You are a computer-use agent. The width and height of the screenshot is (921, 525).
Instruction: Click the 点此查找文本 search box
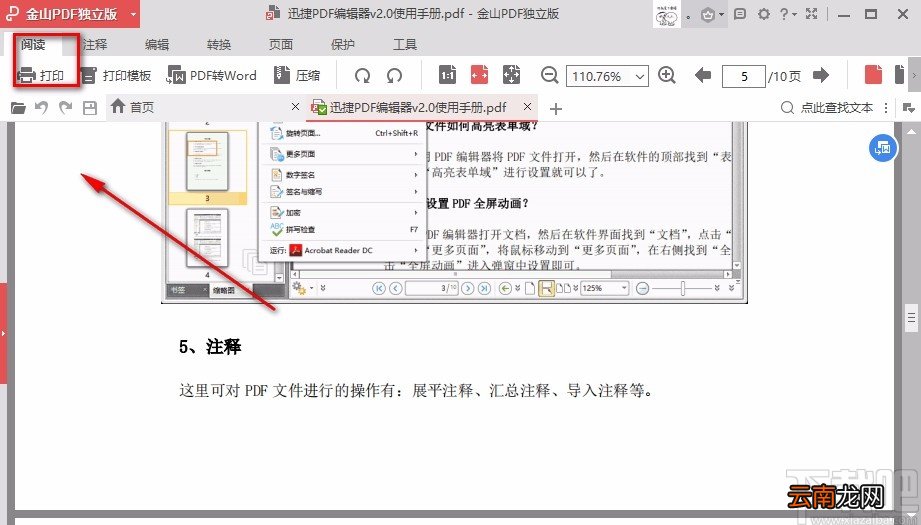pyautogui.click(x=827, y=108)
